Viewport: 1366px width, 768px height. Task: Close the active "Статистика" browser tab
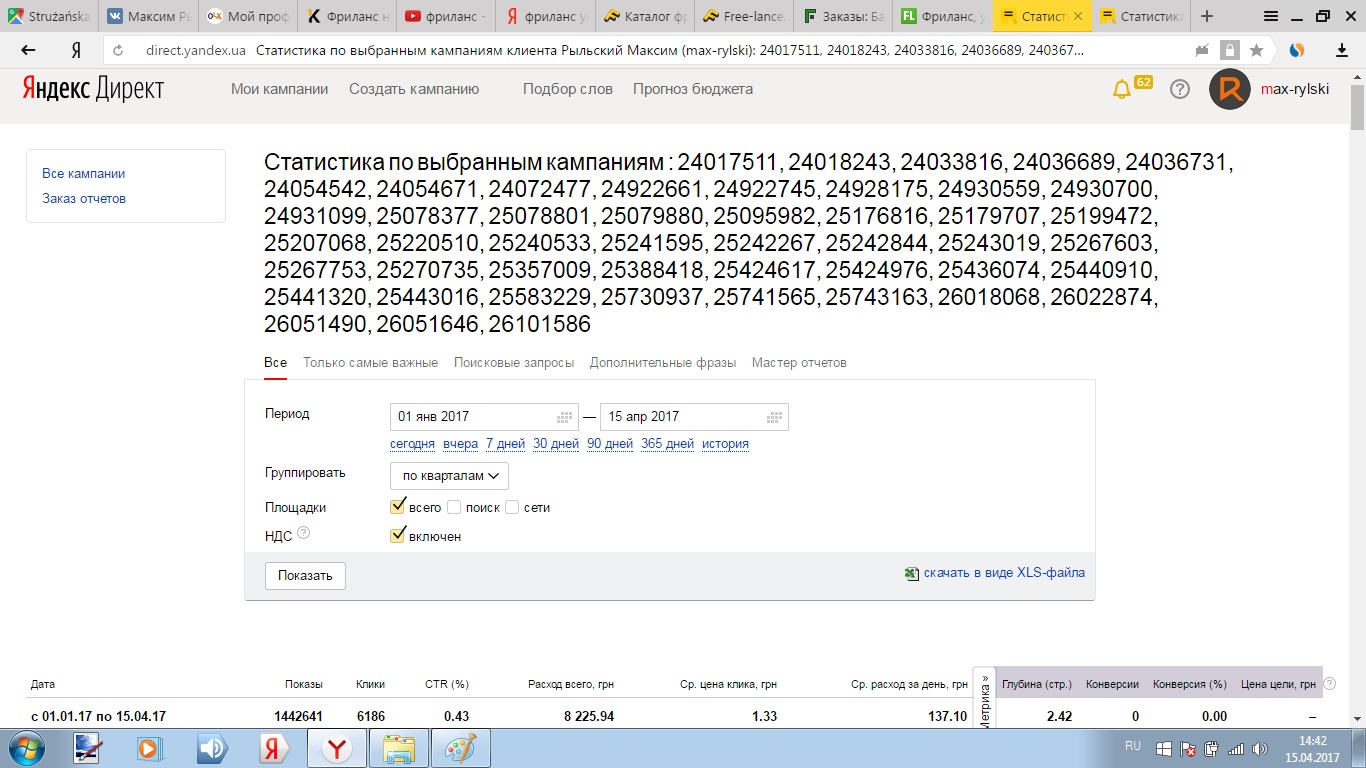pos(1077,16)
